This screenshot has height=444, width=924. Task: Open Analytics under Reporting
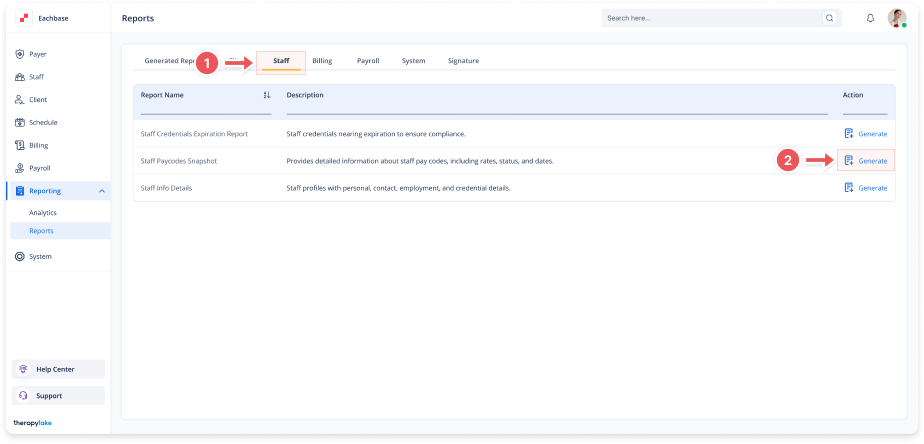coord(43,212)
